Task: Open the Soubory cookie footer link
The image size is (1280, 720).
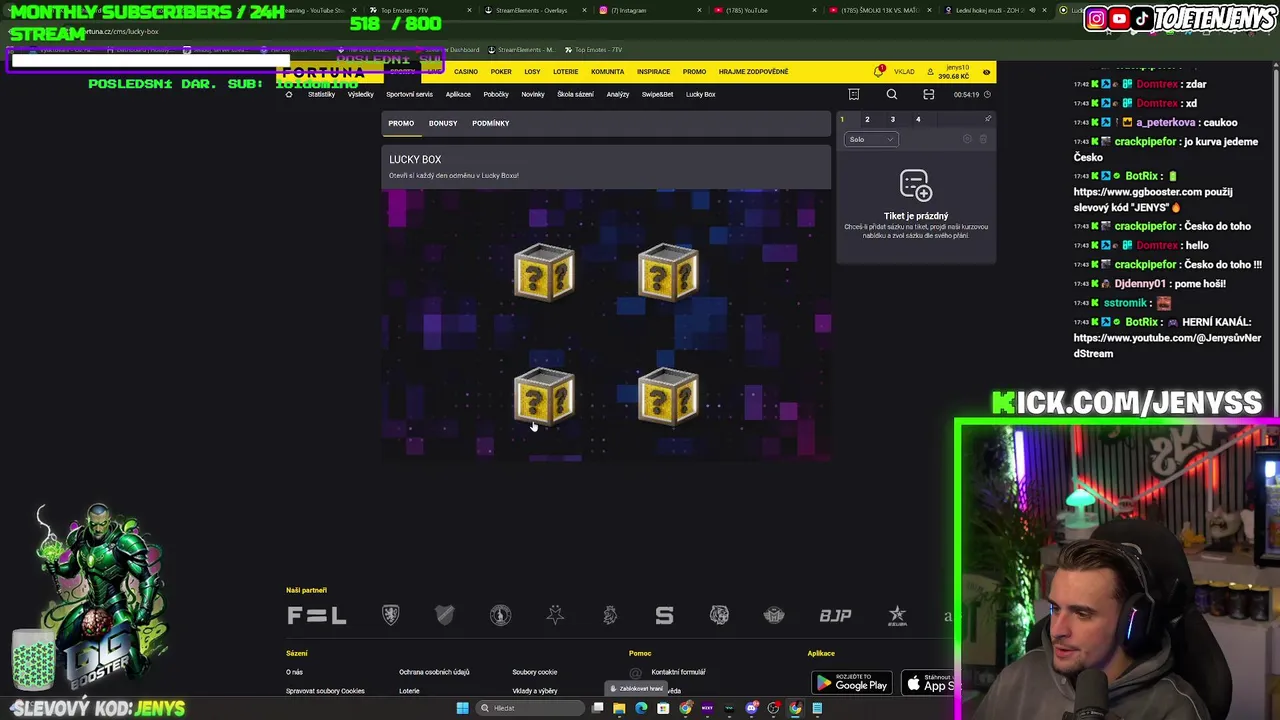Action: tap(535, 672)
